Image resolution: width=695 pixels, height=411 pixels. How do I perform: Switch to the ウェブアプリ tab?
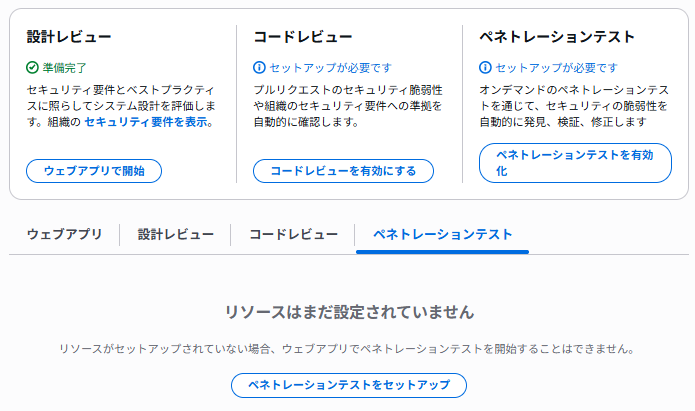point(64,235)
